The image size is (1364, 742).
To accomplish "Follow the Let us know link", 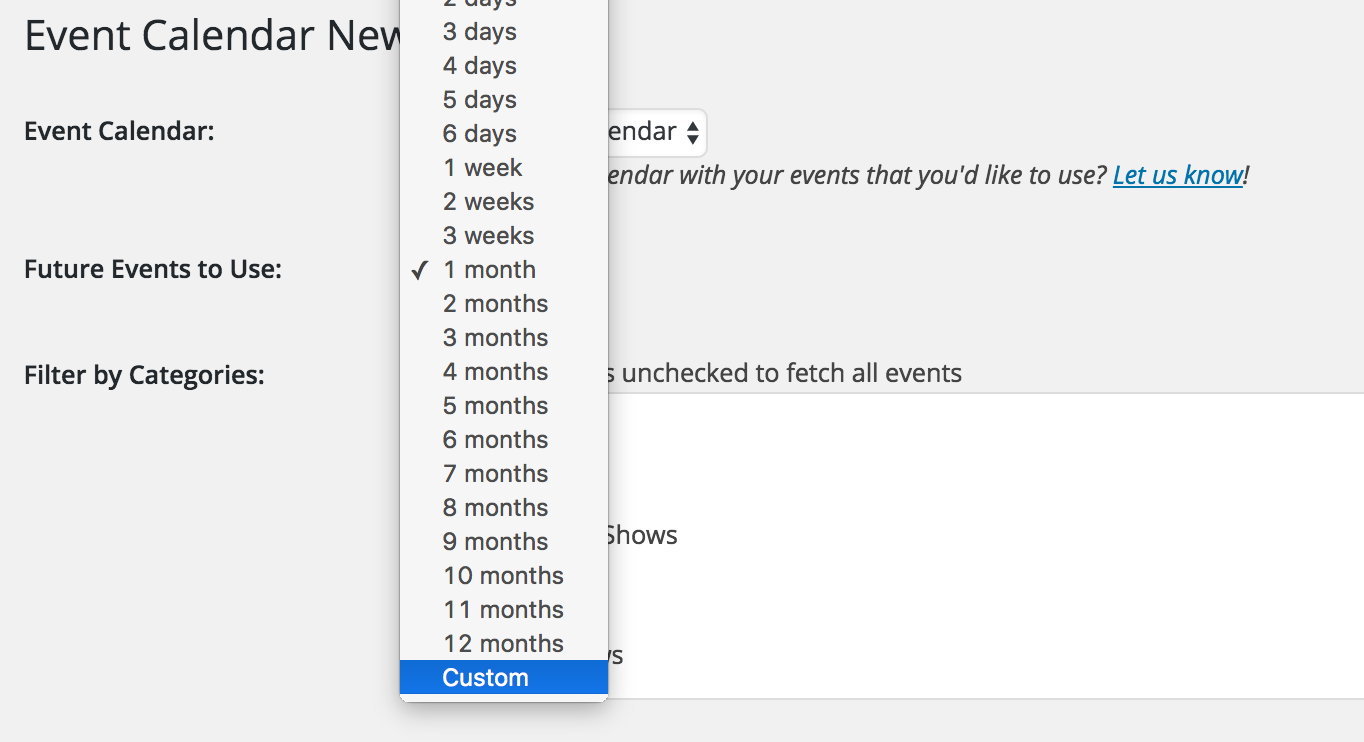I will click(1177, 175).
